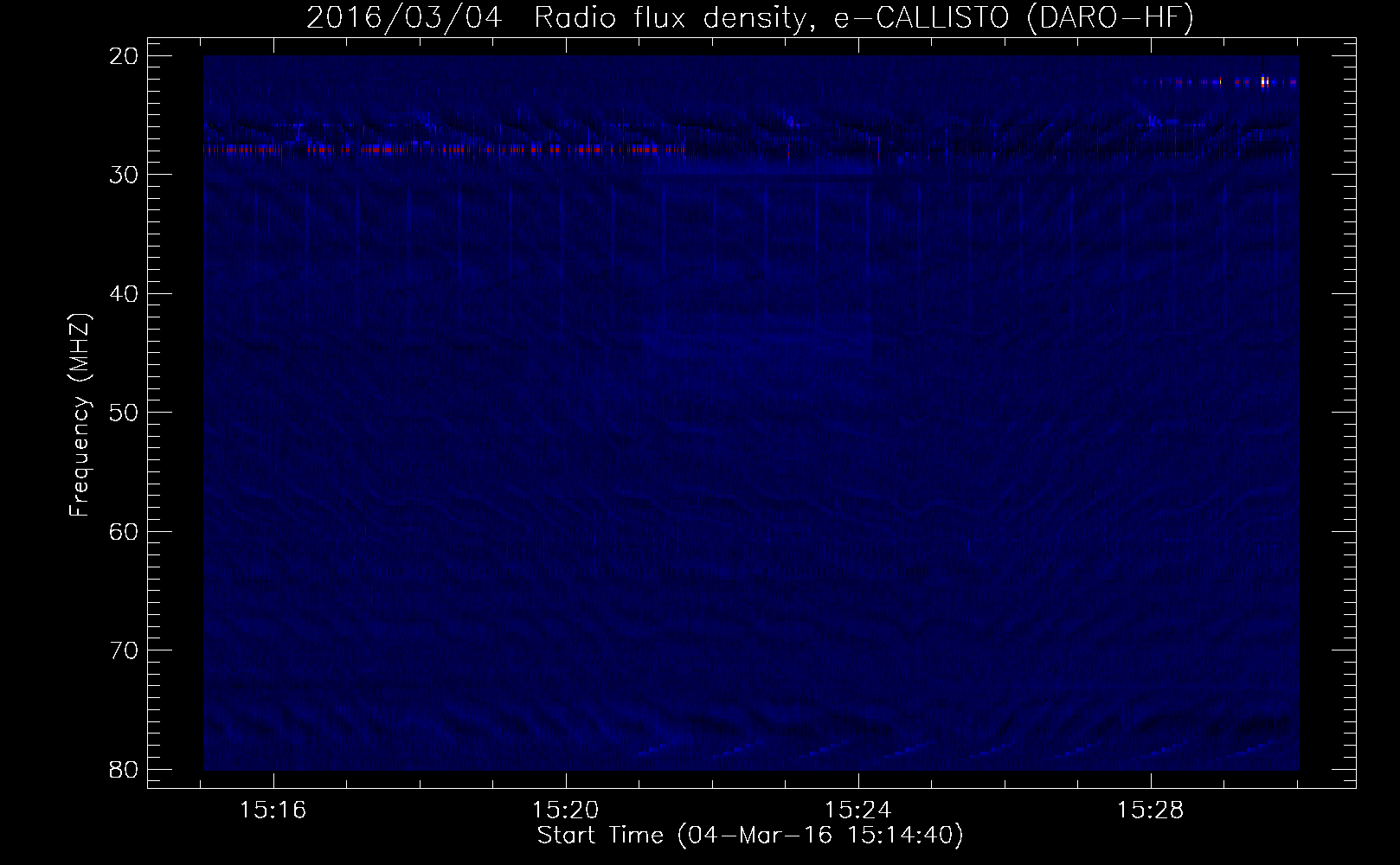Click the 80 frequency tick label
The image size is (1400, 865).
coord(124,769)
